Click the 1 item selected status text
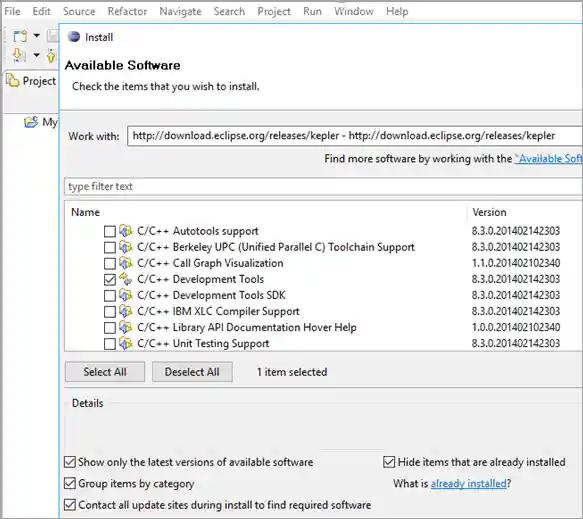This screenshot has width=583, height=519. [x=292, y=372]
